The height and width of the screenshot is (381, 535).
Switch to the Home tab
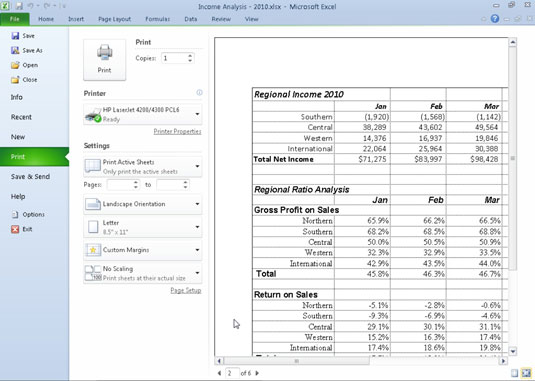point(46,19)
